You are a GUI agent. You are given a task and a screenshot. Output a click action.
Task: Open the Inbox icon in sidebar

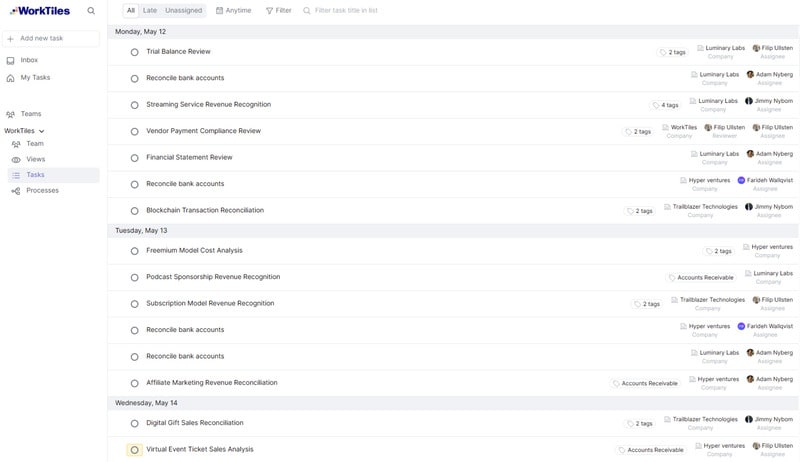tap(11, 60)
